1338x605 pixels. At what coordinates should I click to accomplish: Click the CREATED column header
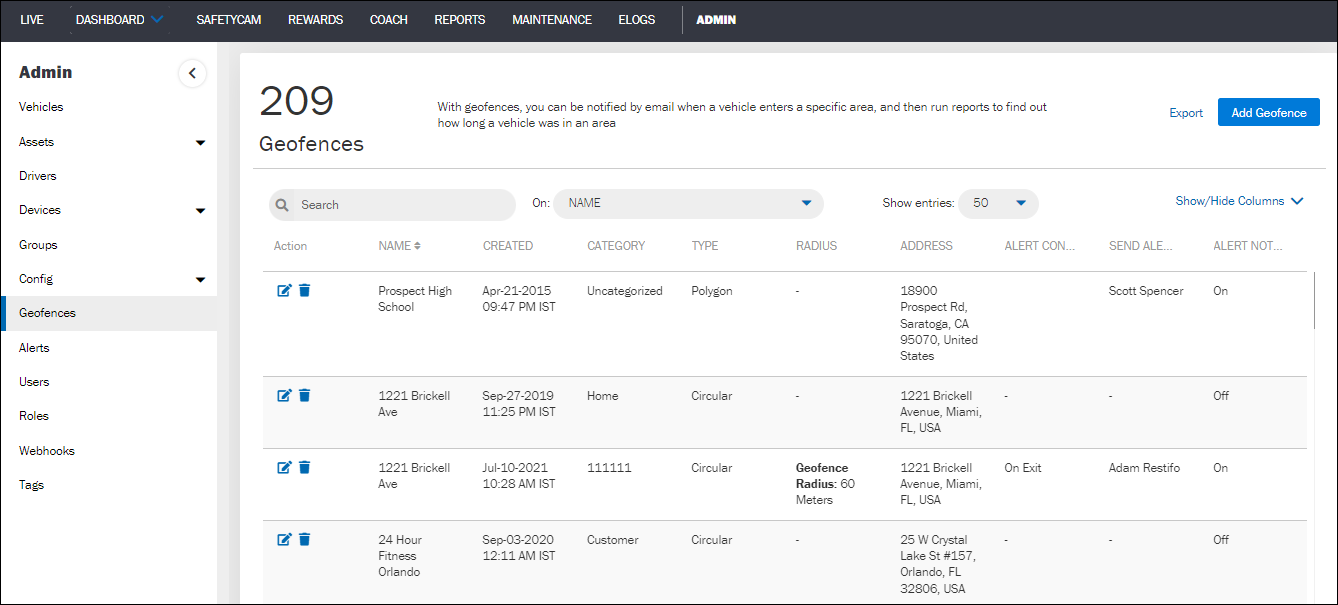coord(508,246)
